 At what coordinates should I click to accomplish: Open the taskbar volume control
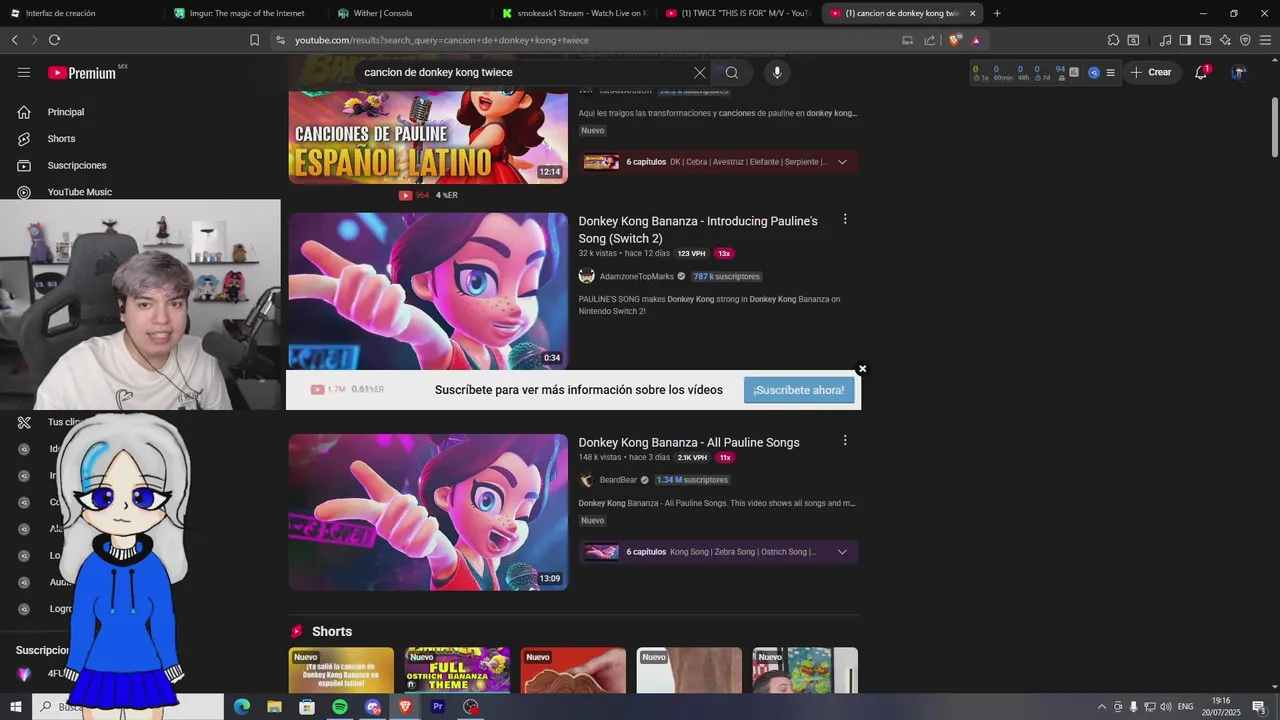(x=1166, y=707)
